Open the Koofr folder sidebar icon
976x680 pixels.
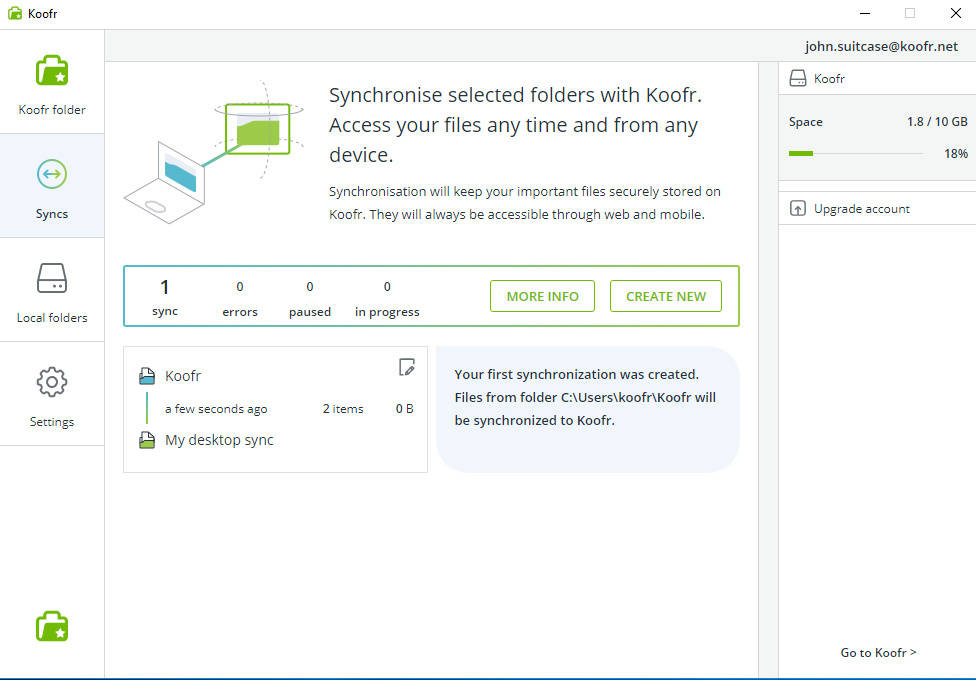[x=52, y=70]
